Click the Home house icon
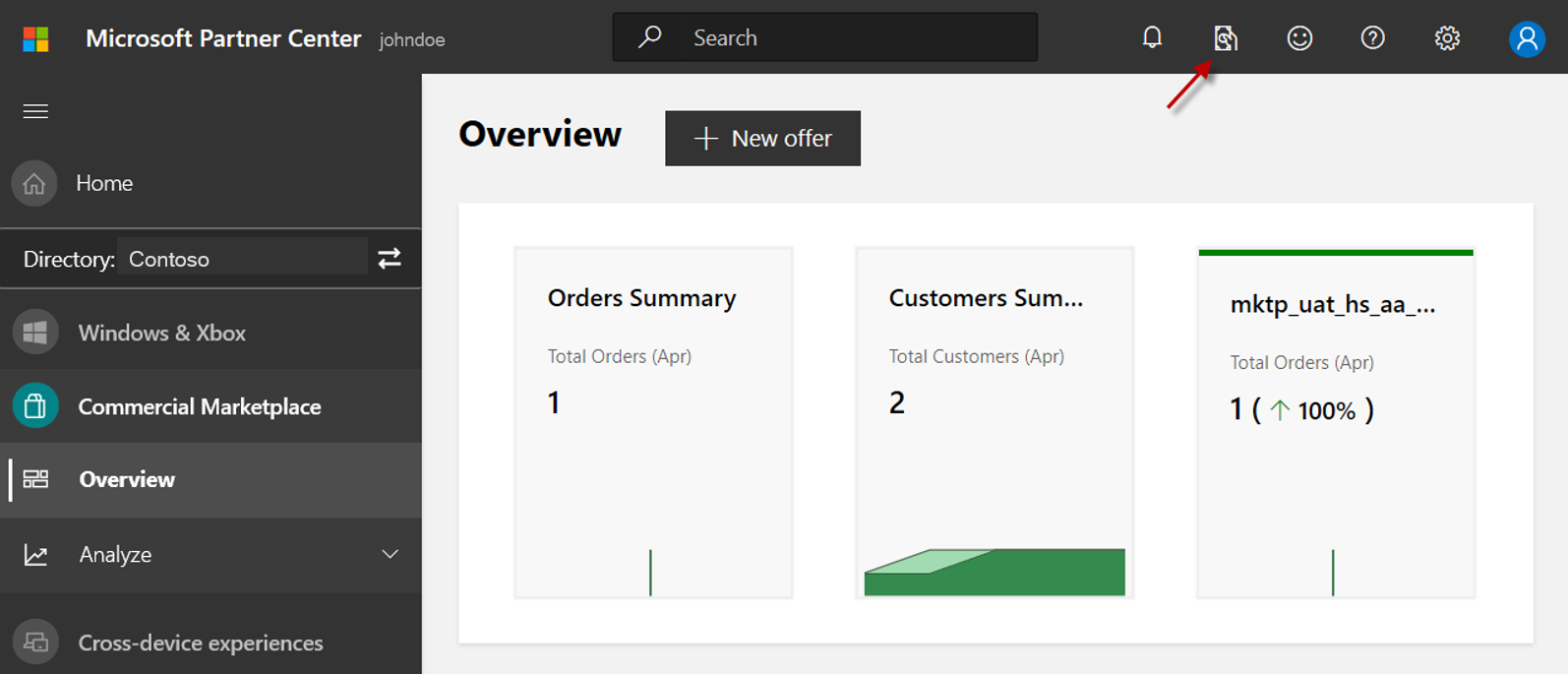Image resolution: width=1568 pixels, height=674 pixels. [34, 183]
